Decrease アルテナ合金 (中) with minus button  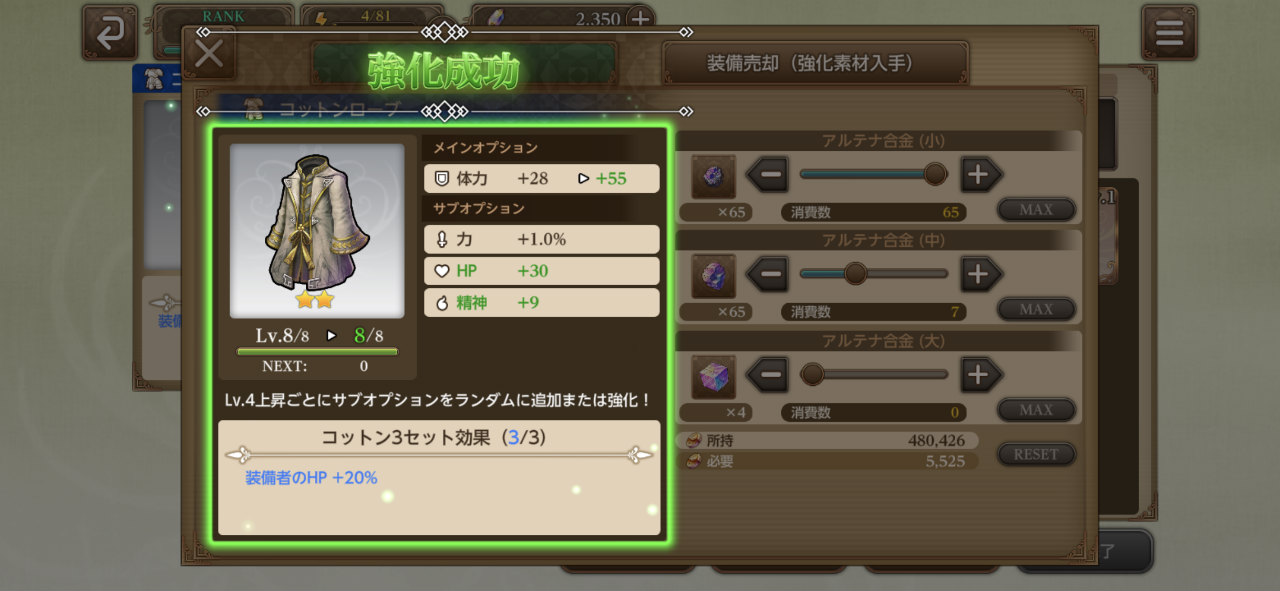tap(767, 274)
